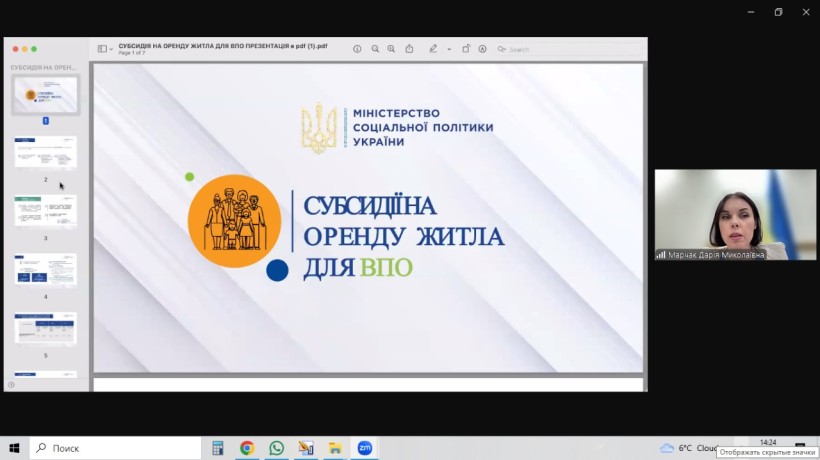Focus the Search field in Preview
This screenshot has height=460, width=820.
(570, 49)
